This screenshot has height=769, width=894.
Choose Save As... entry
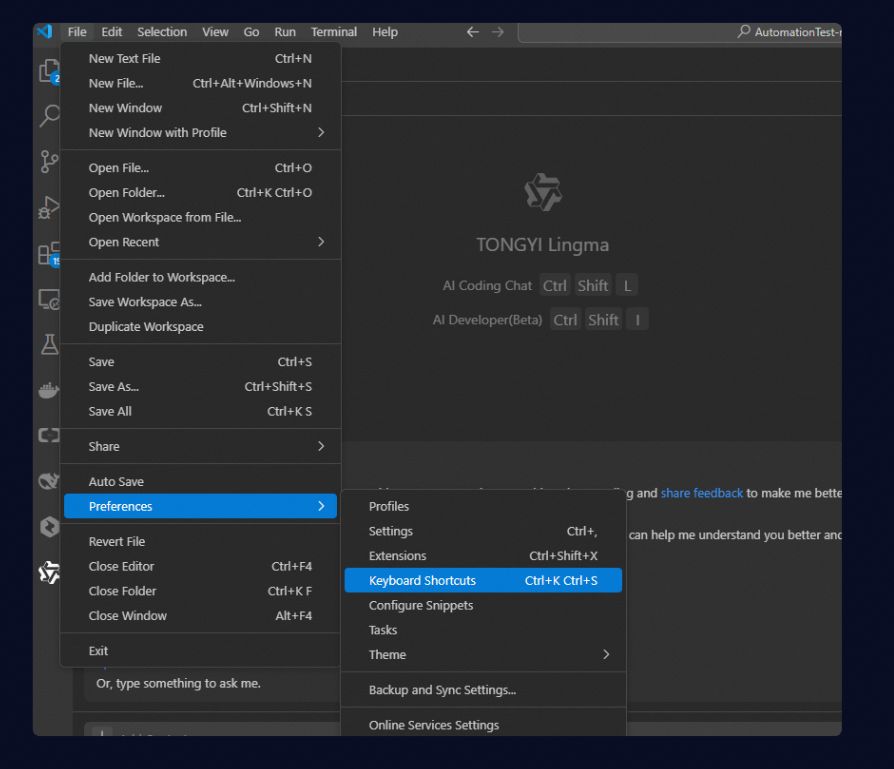click(x=200, y=386)
